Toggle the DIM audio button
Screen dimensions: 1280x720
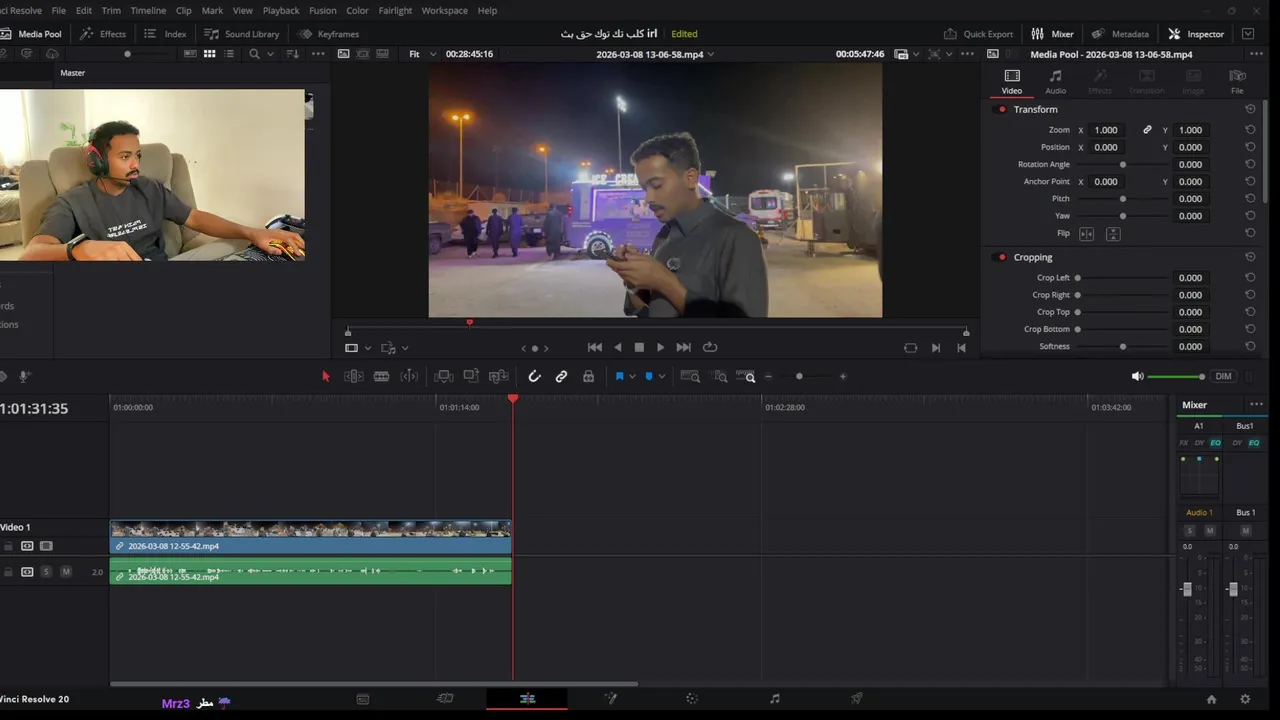click(1223, 376)
